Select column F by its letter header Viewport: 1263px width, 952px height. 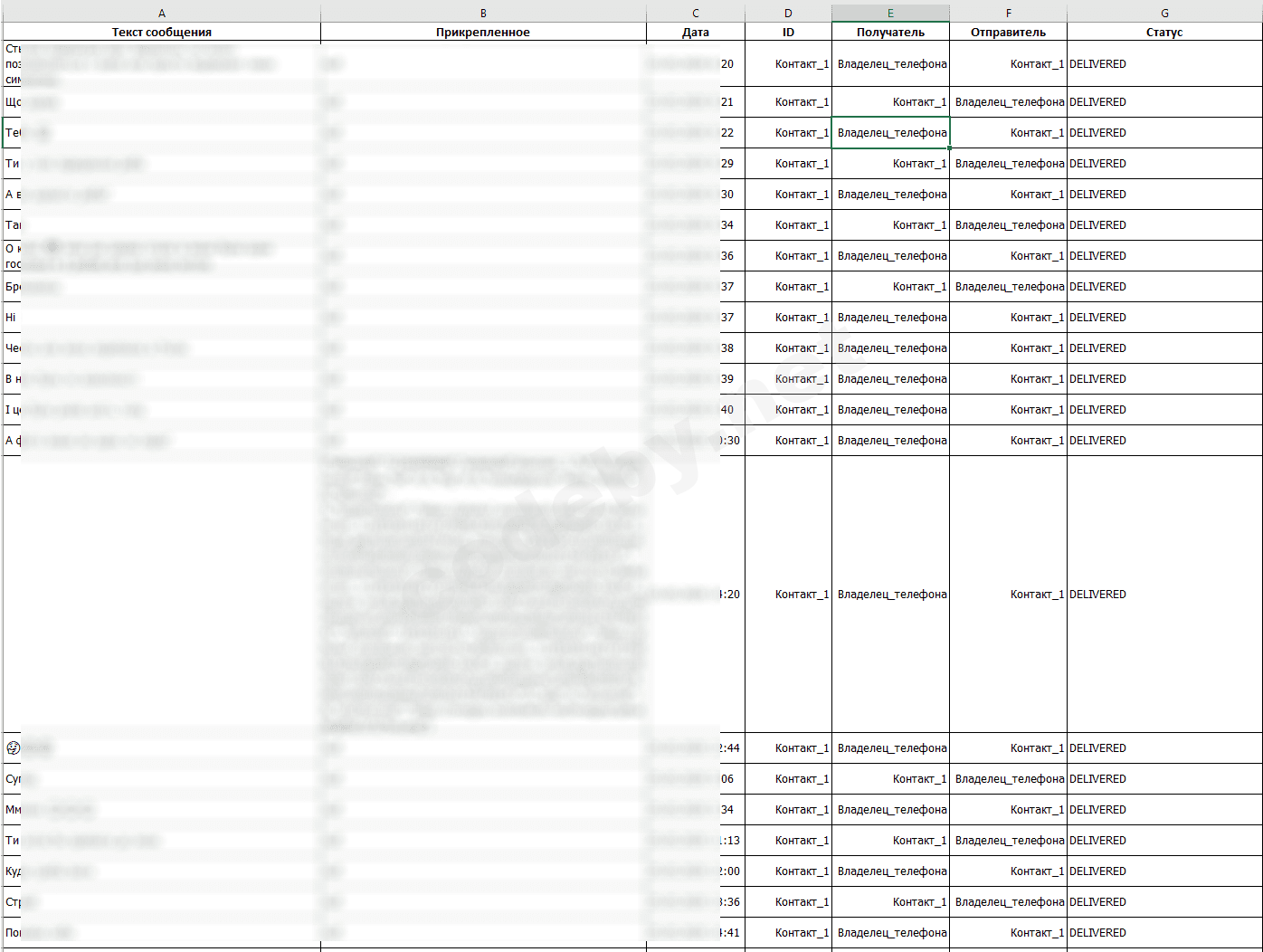pos(1008,13)
